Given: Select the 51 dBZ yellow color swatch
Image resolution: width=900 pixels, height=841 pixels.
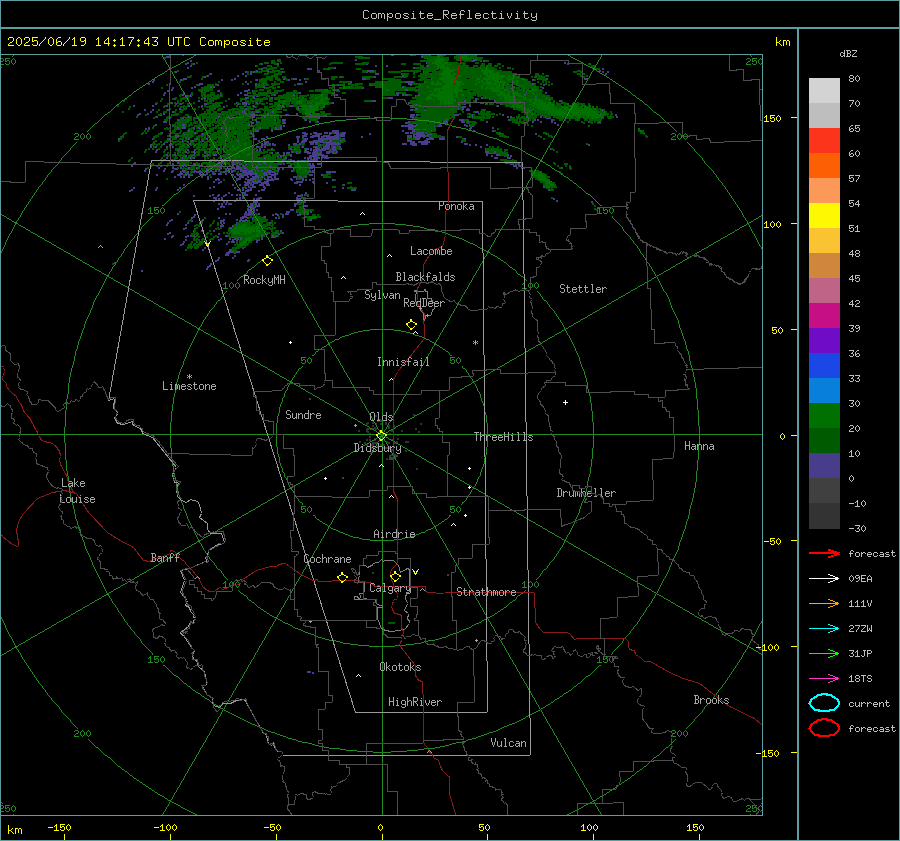Looking at the screenshot, I should (x=824, y=215).
